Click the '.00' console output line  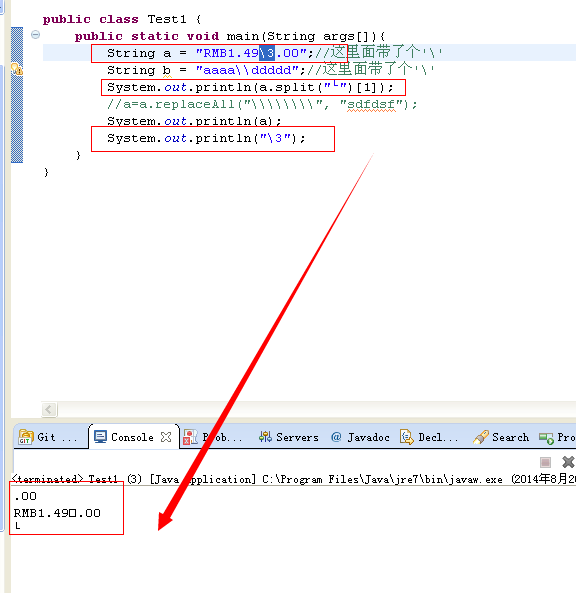(25, 496)
